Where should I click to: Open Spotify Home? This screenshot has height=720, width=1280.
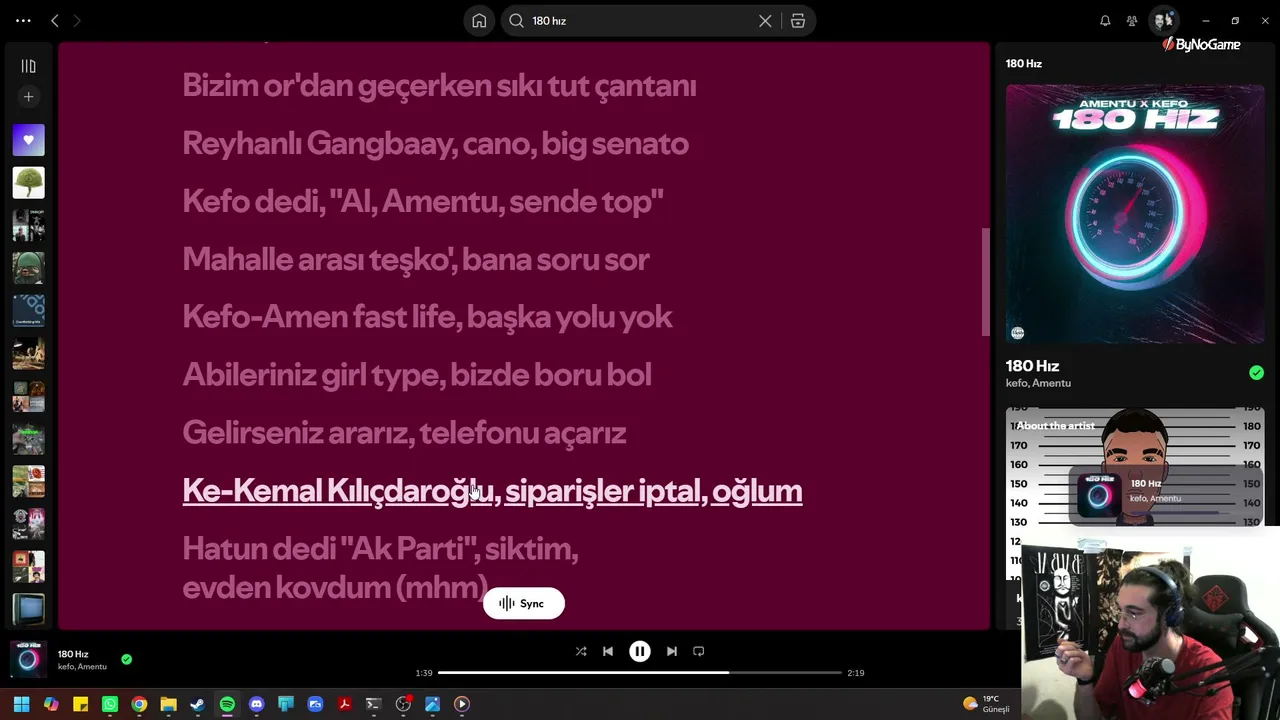point(479,20)
